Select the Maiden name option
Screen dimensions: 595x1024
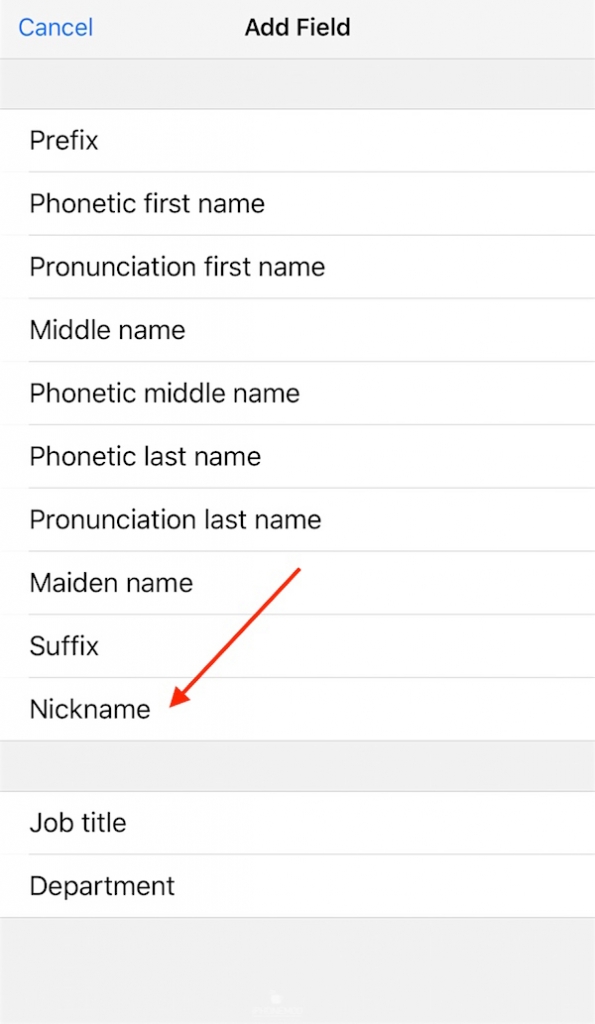tap(297, 583)
